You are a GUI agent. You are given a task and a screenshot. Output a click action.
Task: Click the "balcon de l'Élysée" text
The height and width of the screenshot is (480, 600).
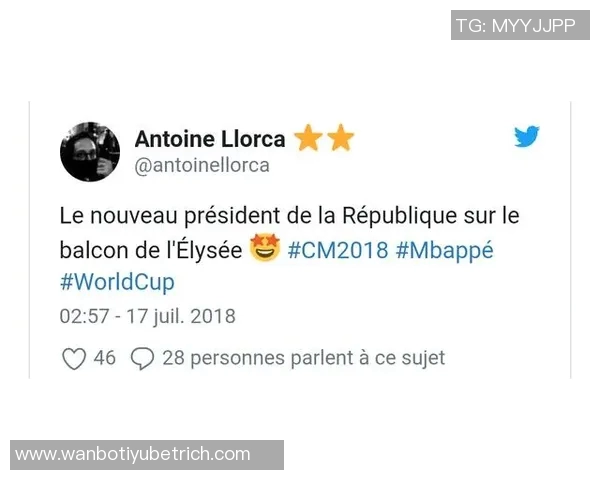pos(151,250)
